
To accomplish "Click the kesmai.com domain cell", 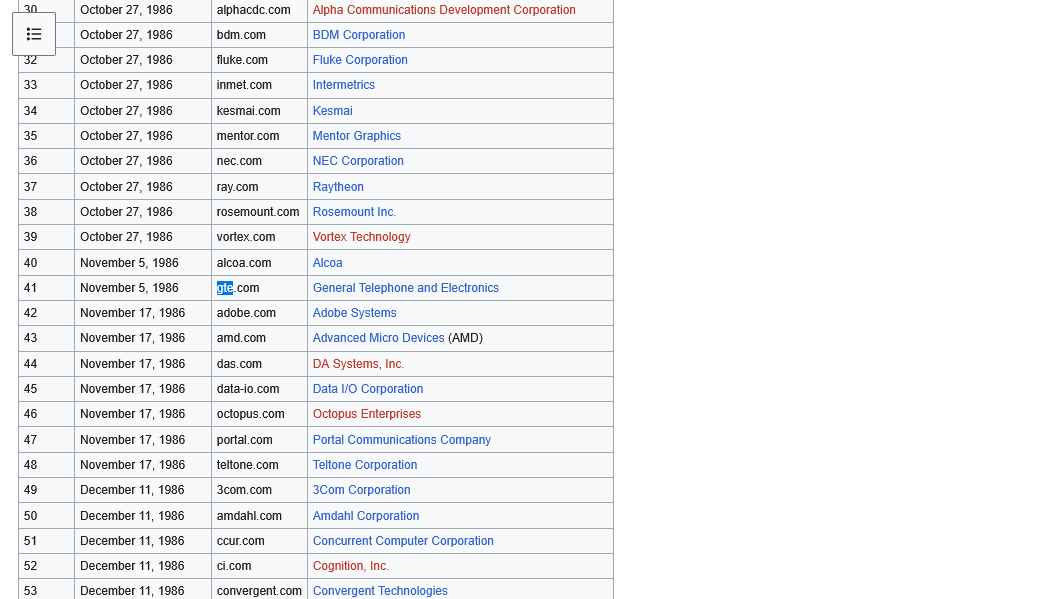I will pyautogui.click(x=259, y=111).
